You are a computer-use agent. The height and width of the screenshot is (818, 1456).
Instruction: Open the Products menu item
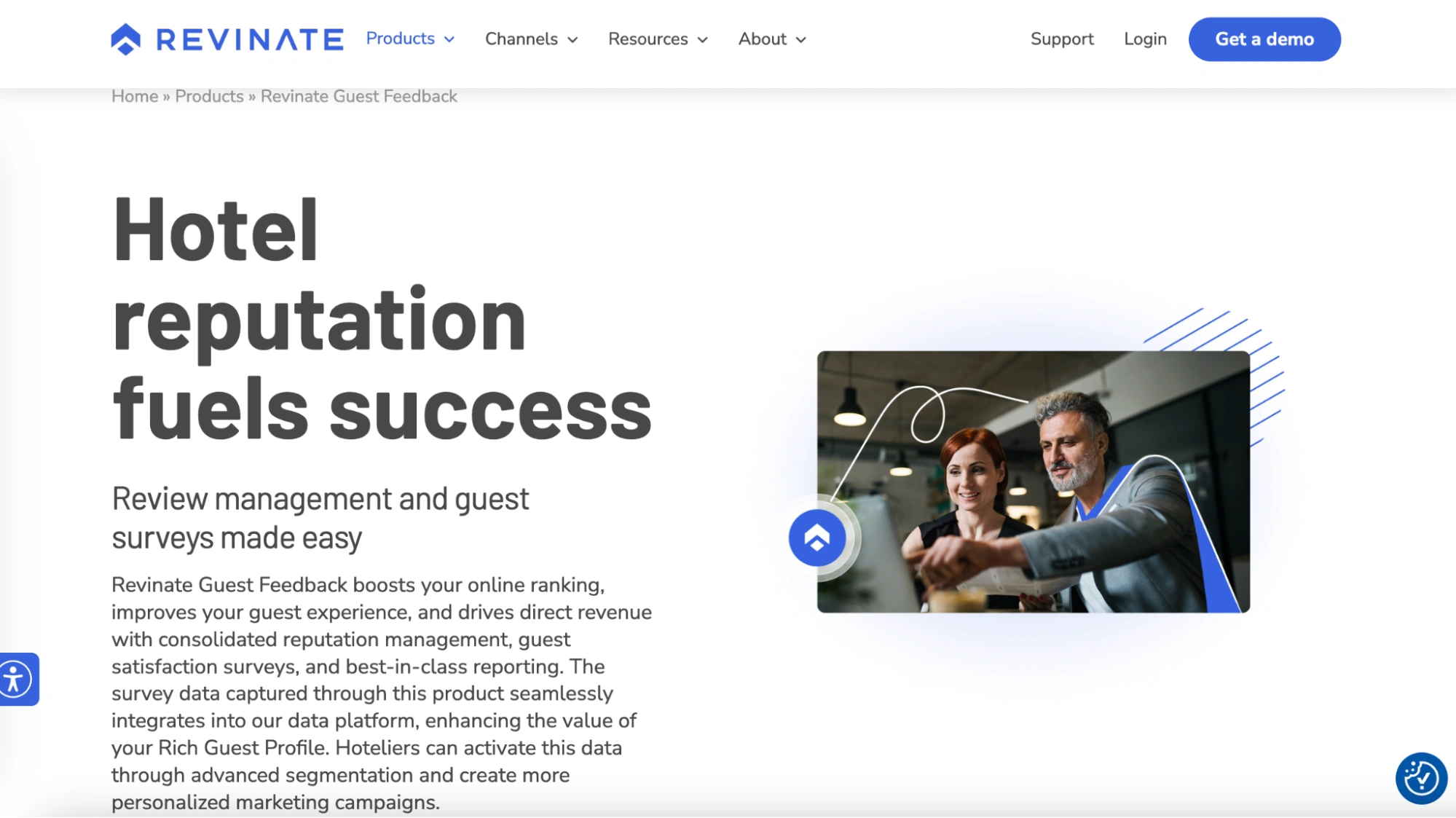[400, 39]
